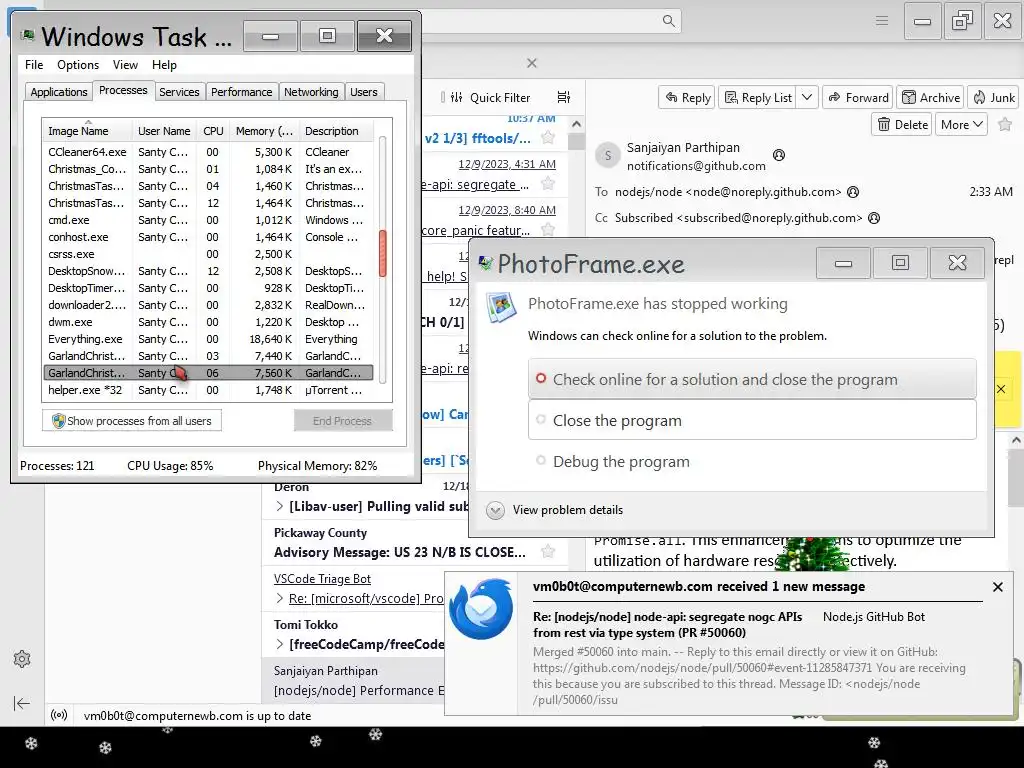
Task: Archive the open email message
Action: pos(931,97)
